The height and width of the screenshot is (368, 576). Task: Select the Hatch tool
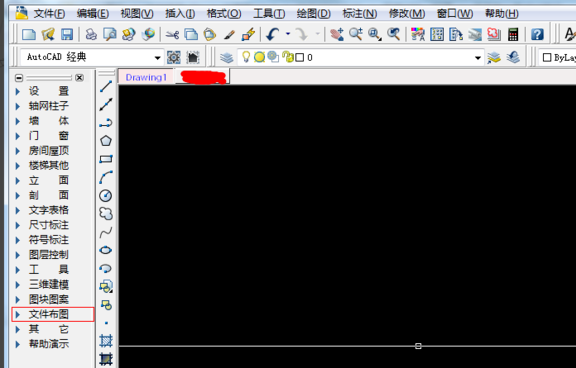[106, 341]
